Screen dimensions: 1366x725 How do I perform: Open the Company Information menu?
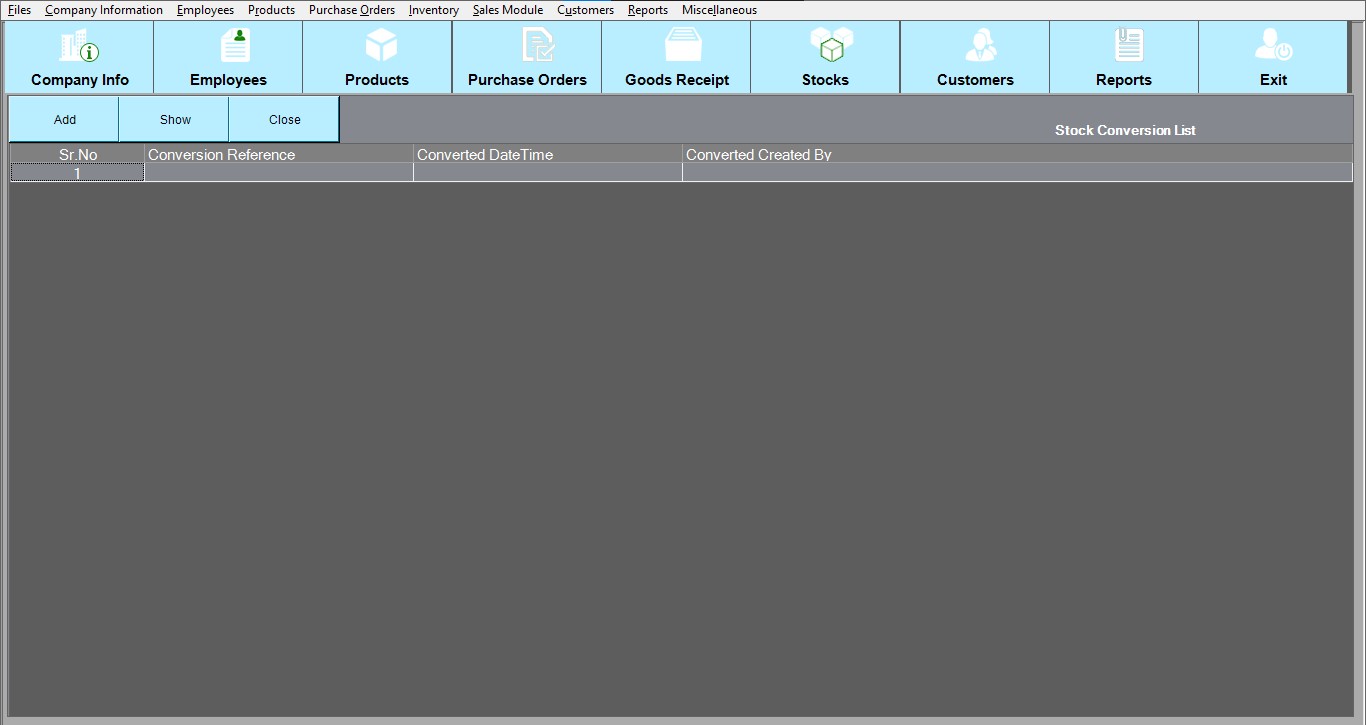point(104,10)
